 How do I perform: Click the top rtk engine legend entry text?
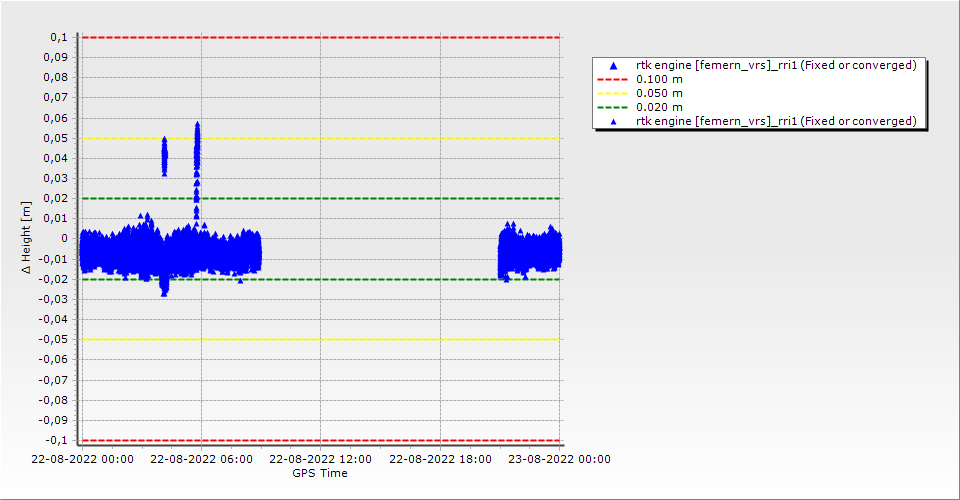point(776,65)
